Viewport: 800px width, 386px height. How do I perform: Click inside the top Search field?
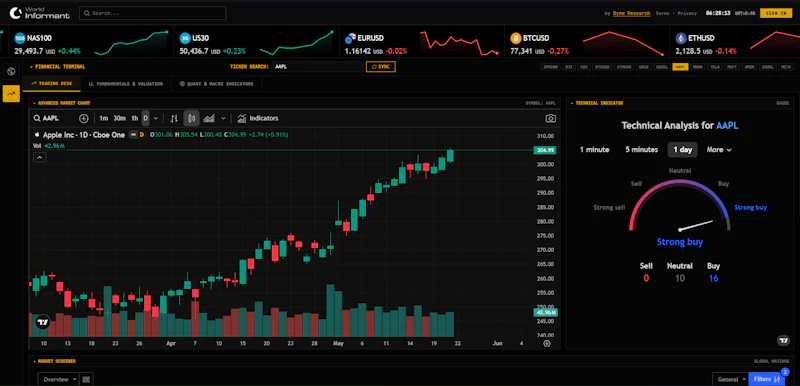coord(153,13)
